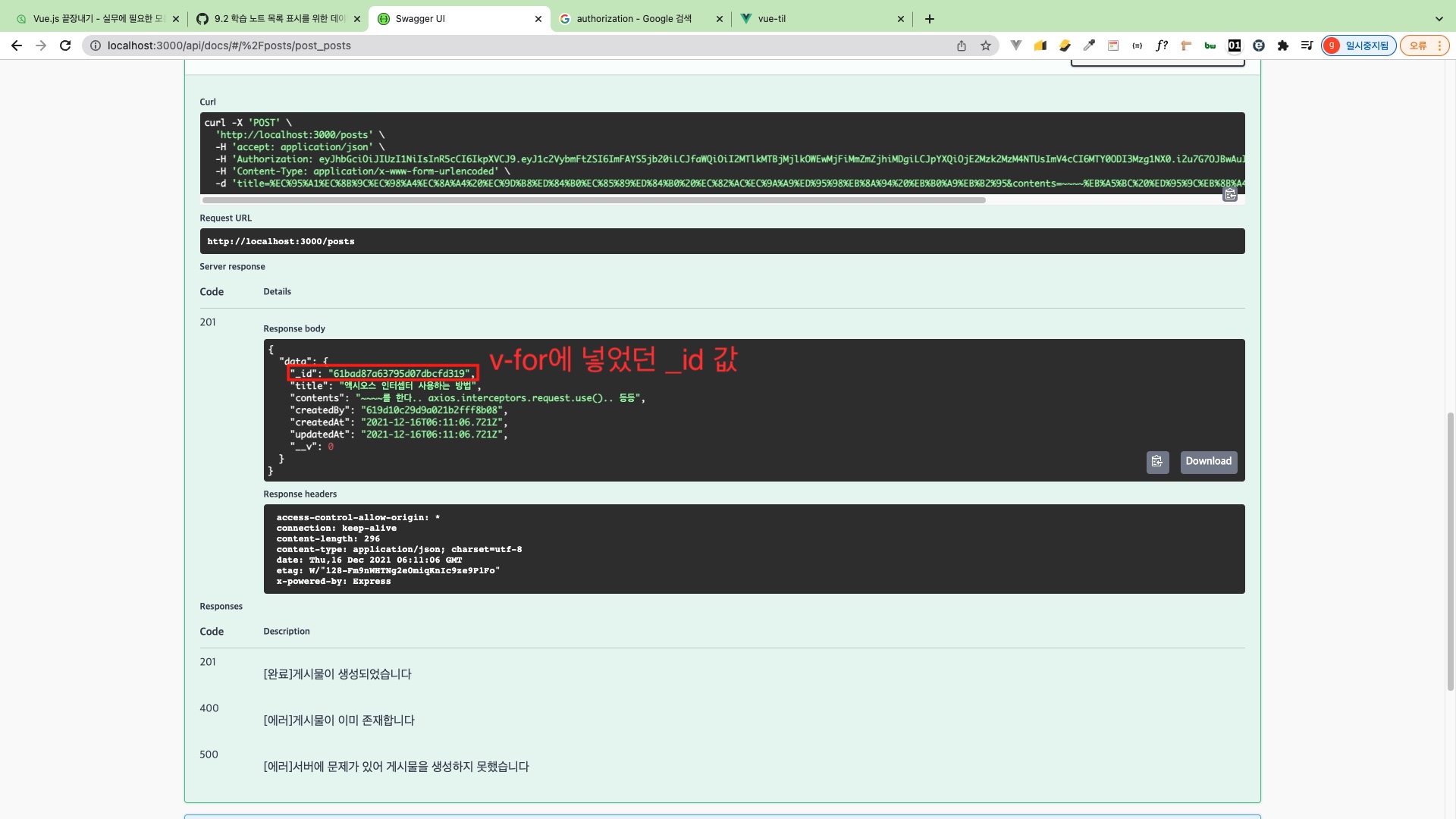
Task: Expand the tab search chevron
Action: tap(1439, 19)
